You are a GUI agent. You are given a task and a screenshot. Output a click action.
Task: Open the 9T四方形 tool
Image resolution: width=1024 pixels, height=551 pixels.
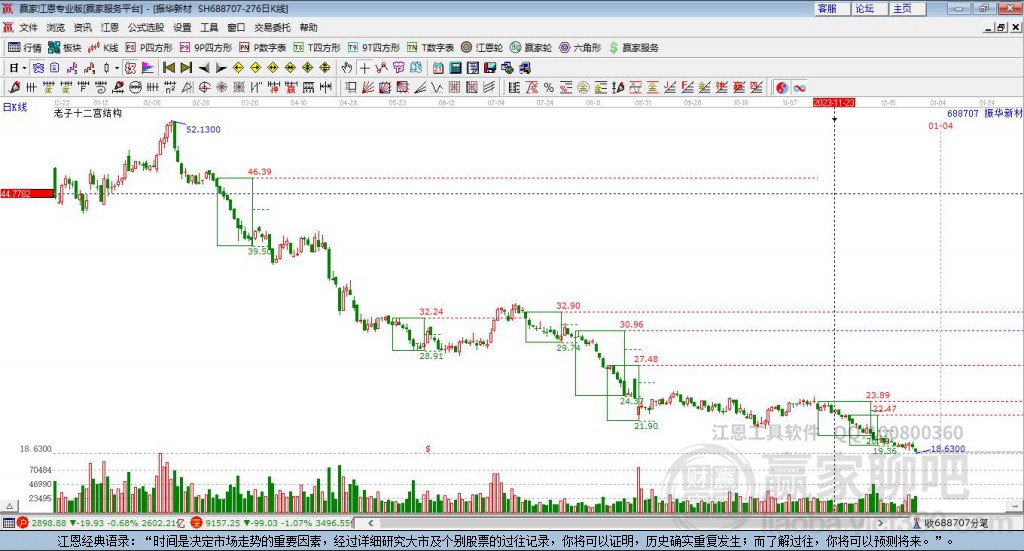(x=374, y=48)
